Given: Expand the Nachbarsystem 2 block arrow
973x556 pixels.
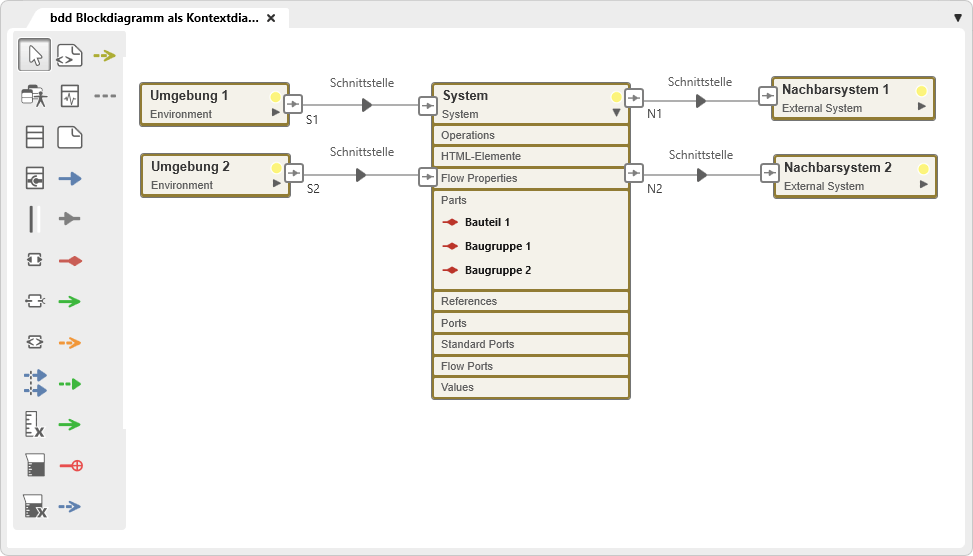Looking at the screenshot, I should pos(923,185).
